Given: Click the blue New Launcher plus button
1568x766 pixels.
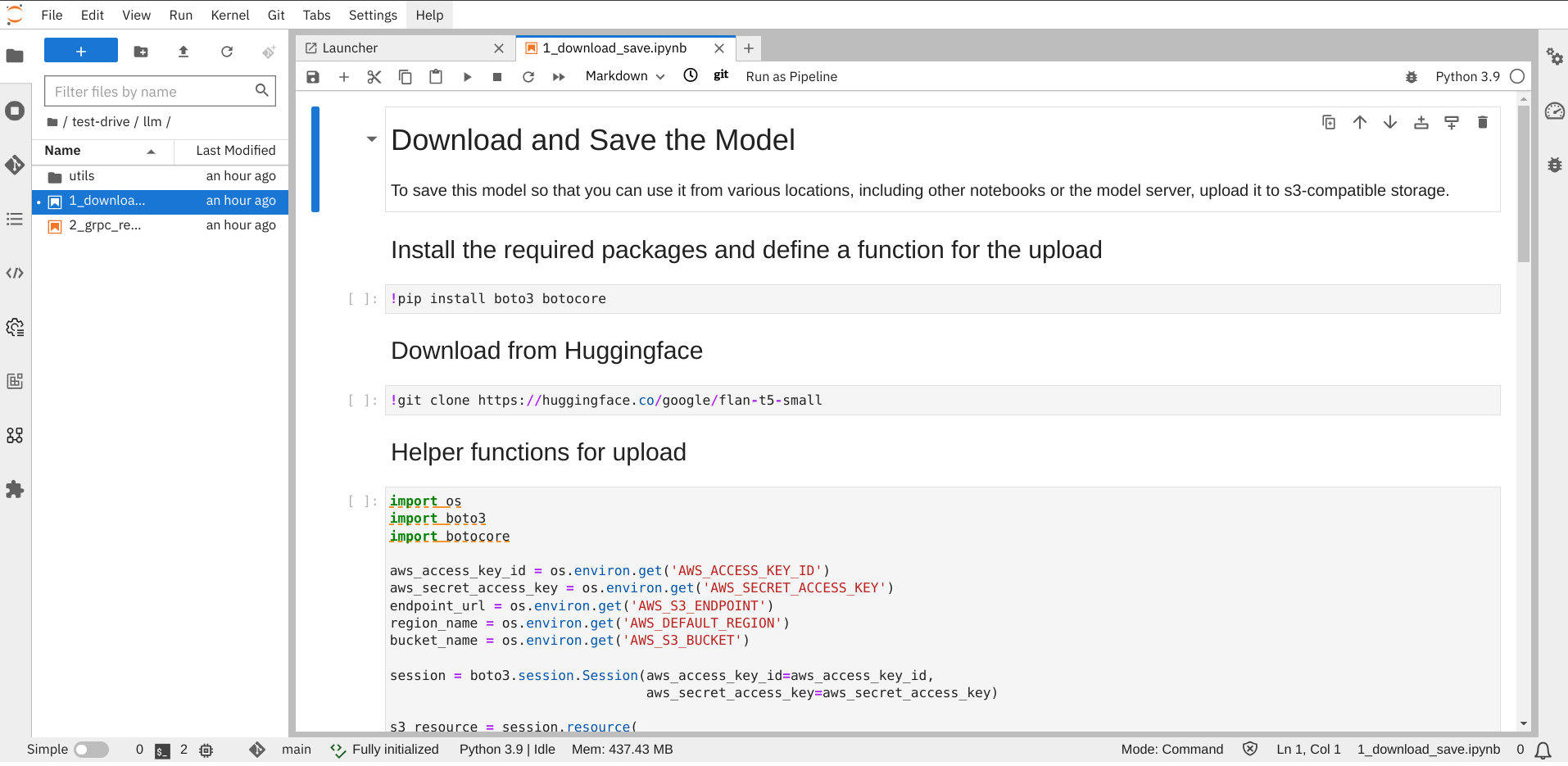Looking at the screenshot, I should tap(81, 51).
